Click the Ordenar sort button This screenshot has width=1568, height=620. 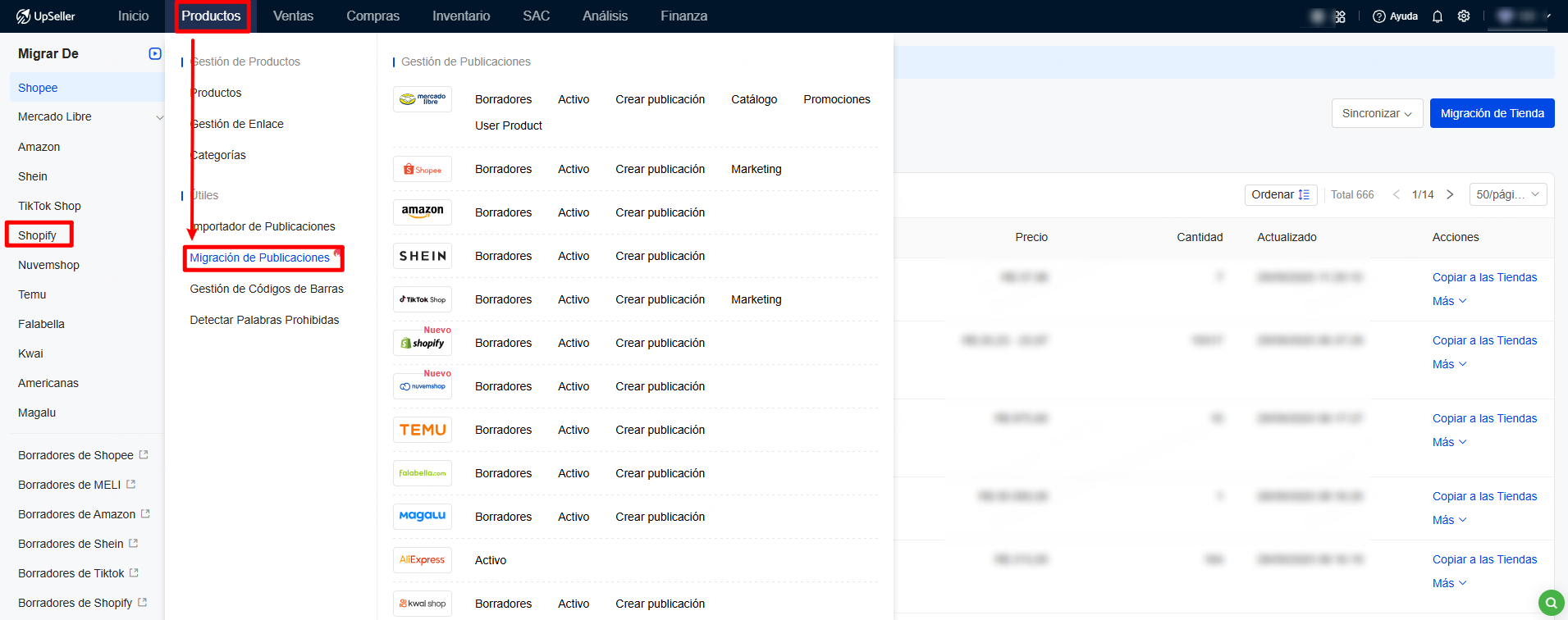1280,194
